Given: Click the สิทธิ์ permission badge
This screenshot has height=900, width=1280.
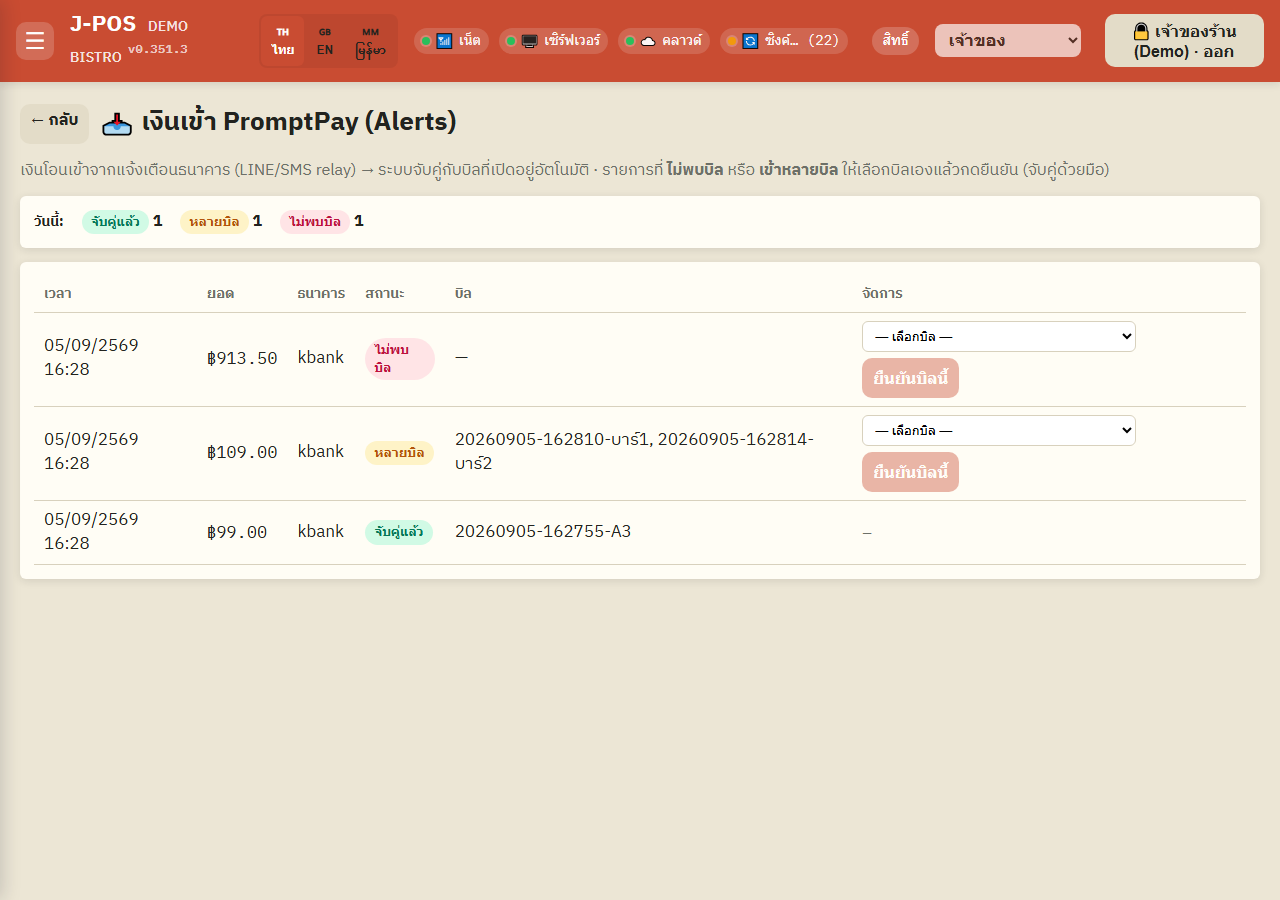Looking at the screenshot, I should 895,41.
